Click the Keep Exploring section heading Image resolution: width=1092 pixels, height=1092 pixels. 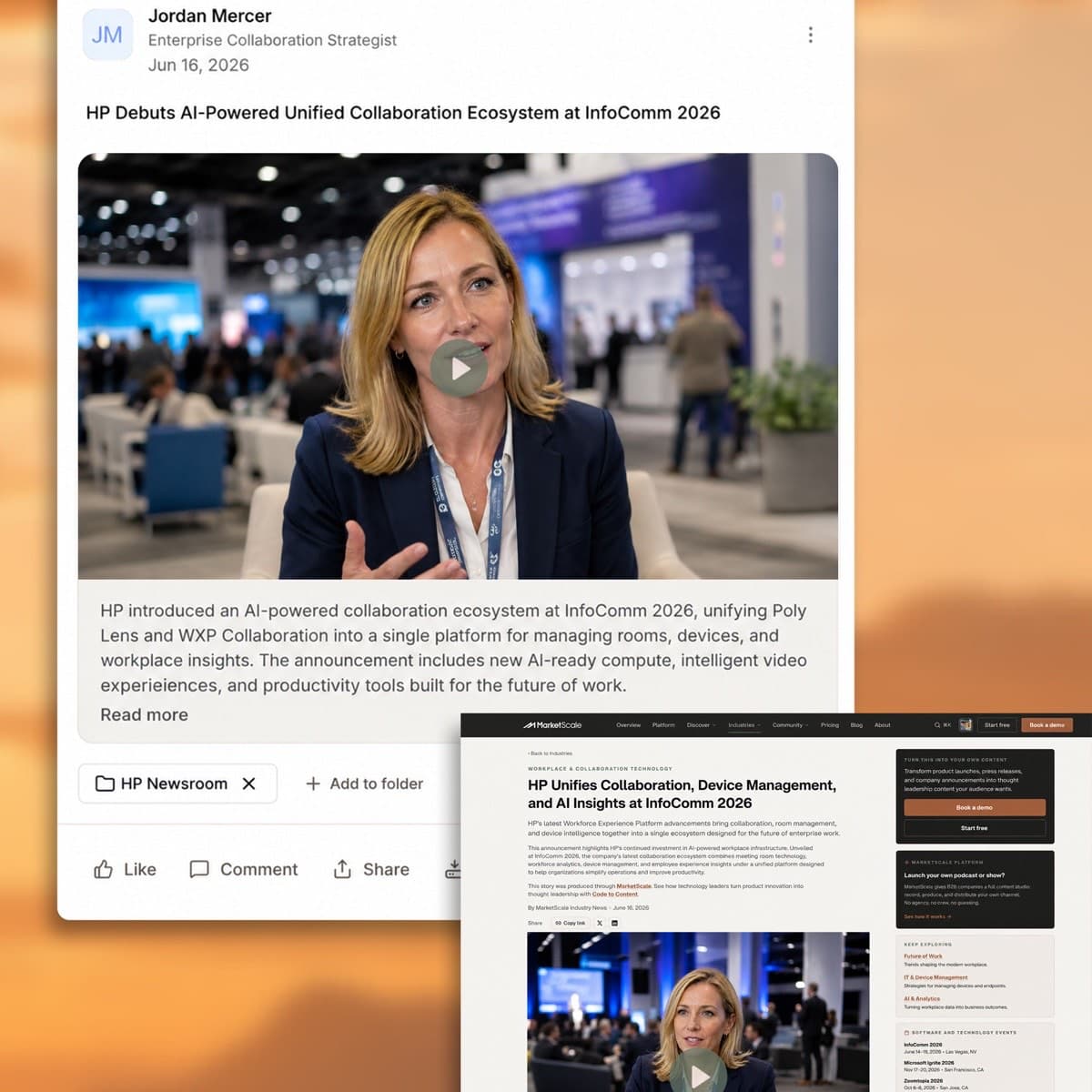[928, 945]
